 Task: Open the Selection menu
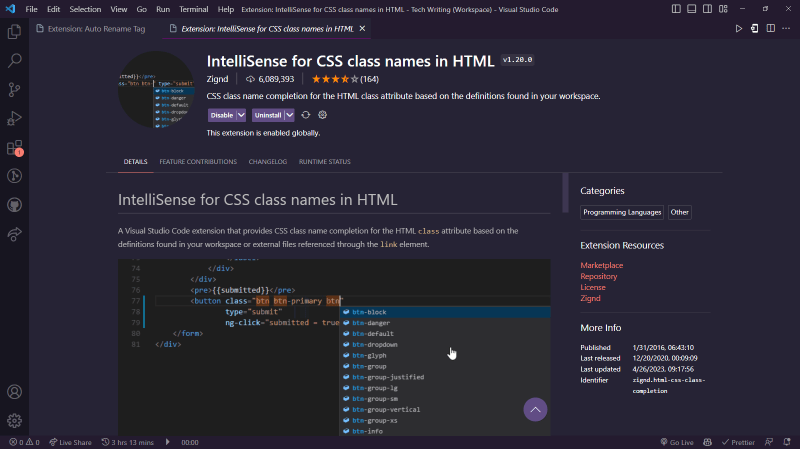(x=85, y=9)
